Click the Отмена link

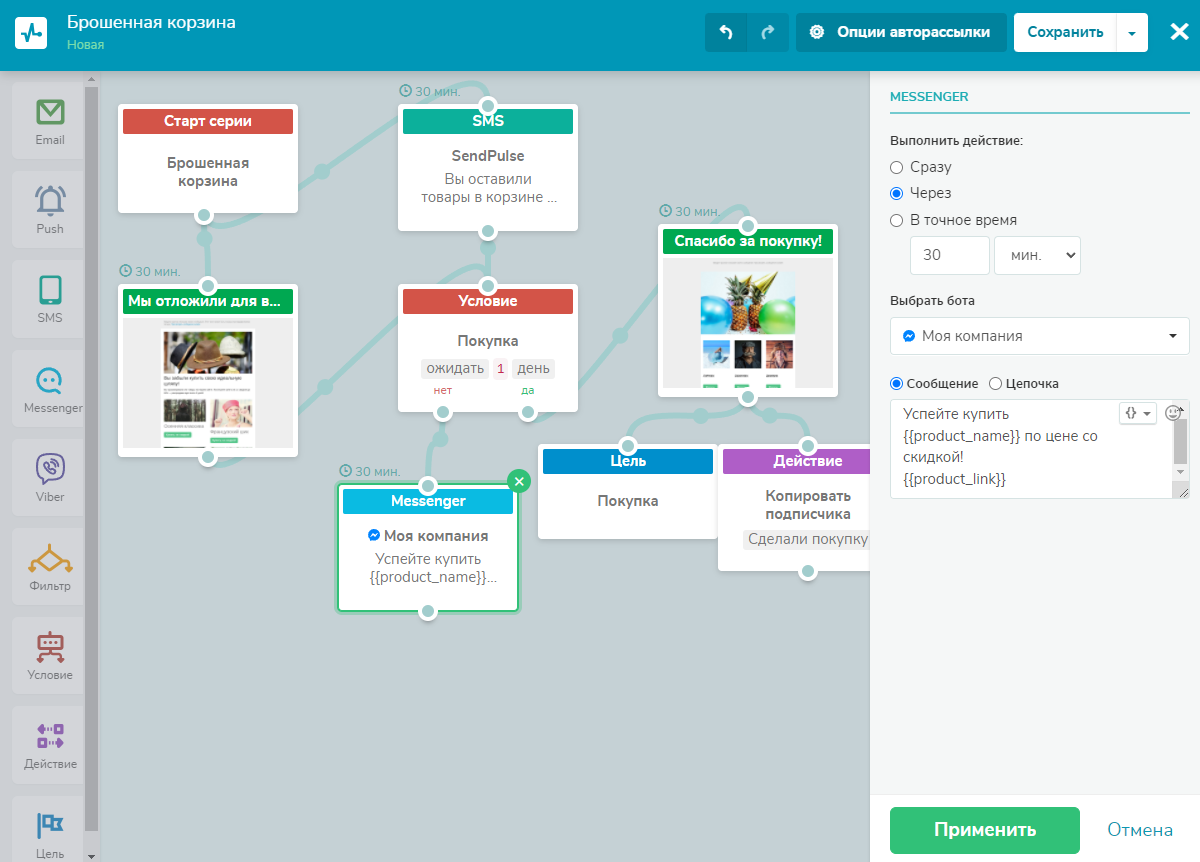(1140, 830)
